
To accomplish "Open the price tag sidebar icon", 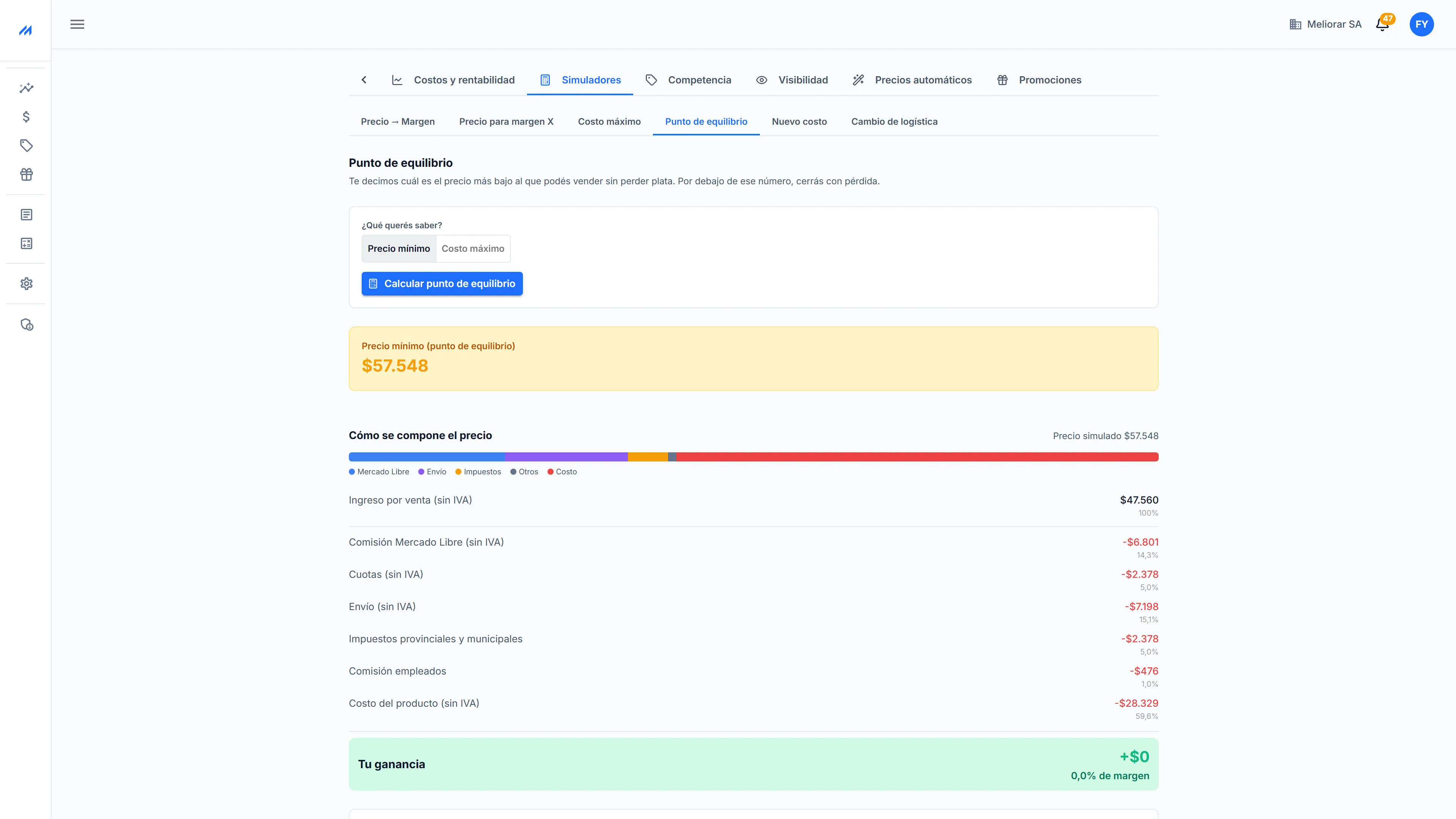I will point(26,145).
